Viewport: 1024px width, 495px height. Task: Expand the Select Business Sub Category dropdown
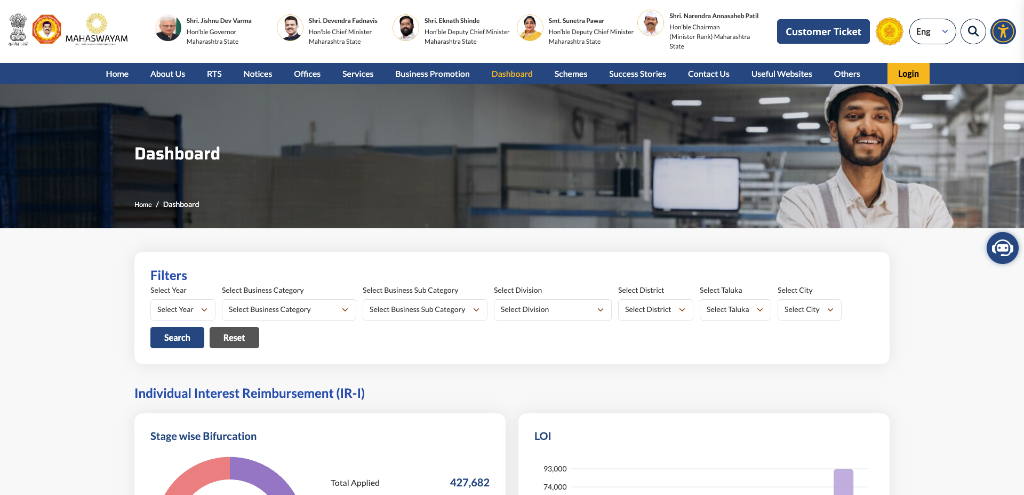[x=424, y=310]
